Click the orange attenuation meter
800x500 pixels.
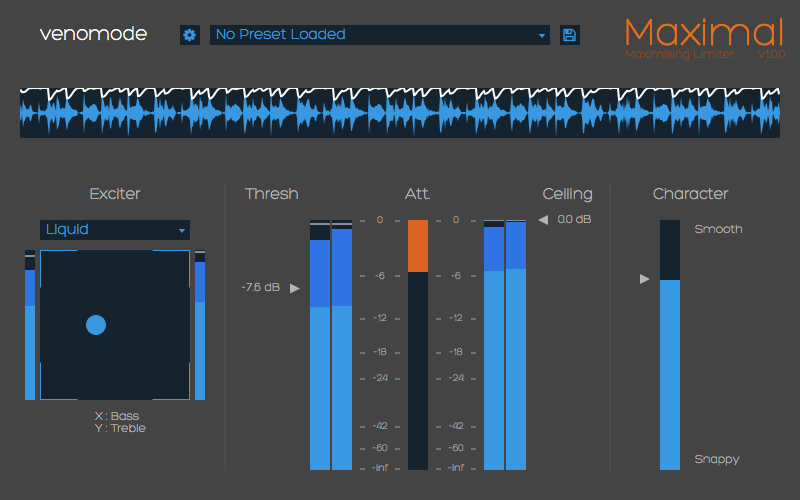418,246
